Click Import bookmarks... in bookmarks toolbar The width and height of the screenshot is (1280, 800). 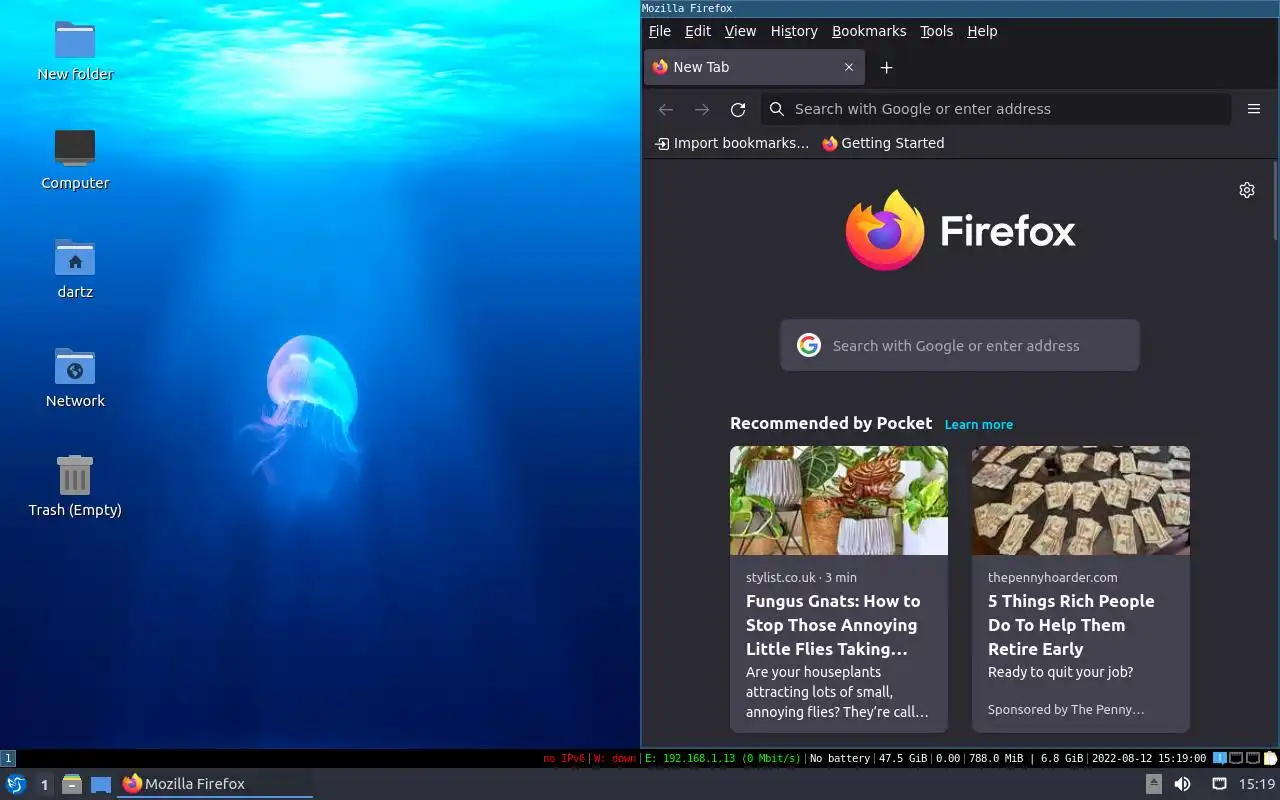[732, 143]
